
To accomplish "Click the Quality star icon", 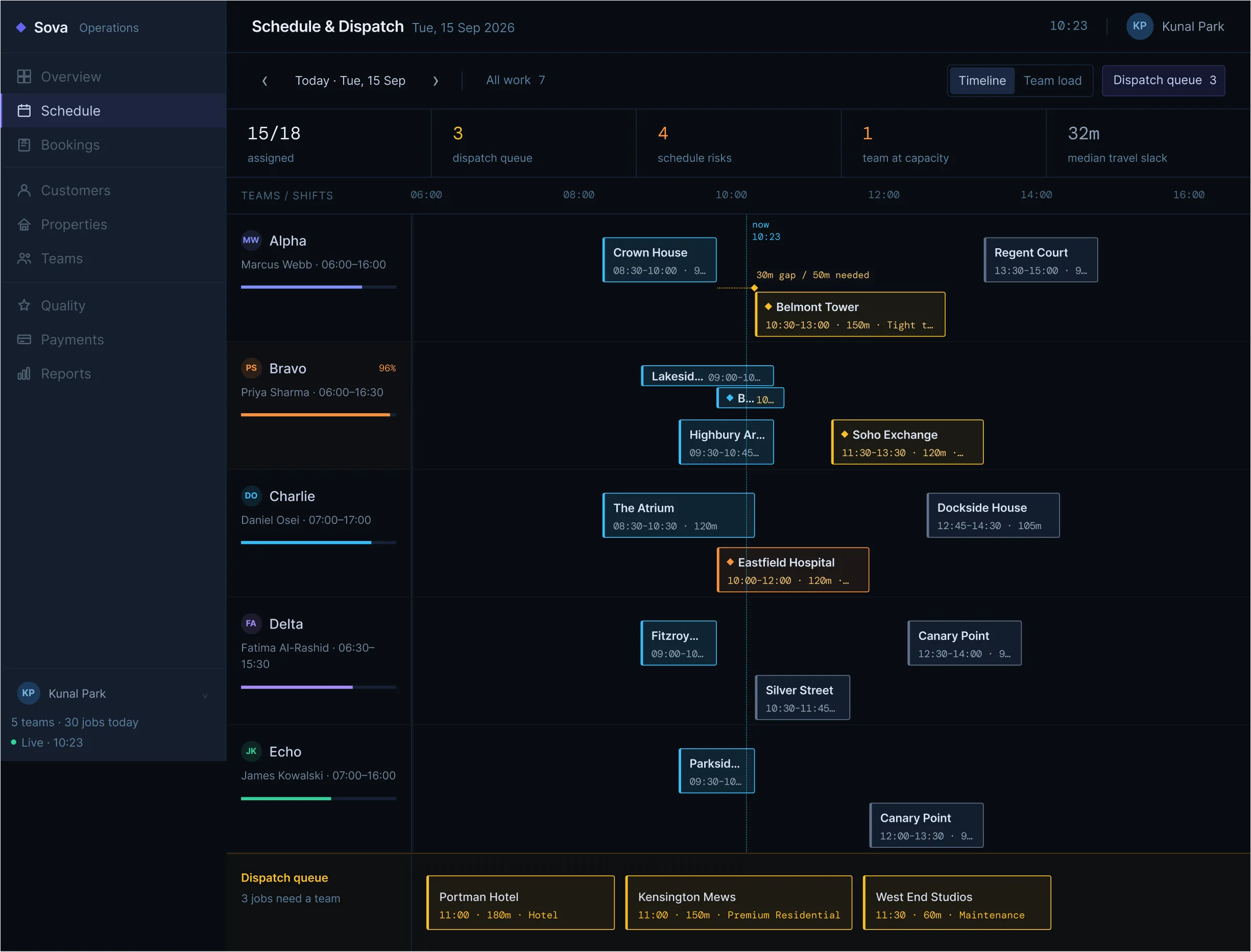I will [x=24, y=305].
